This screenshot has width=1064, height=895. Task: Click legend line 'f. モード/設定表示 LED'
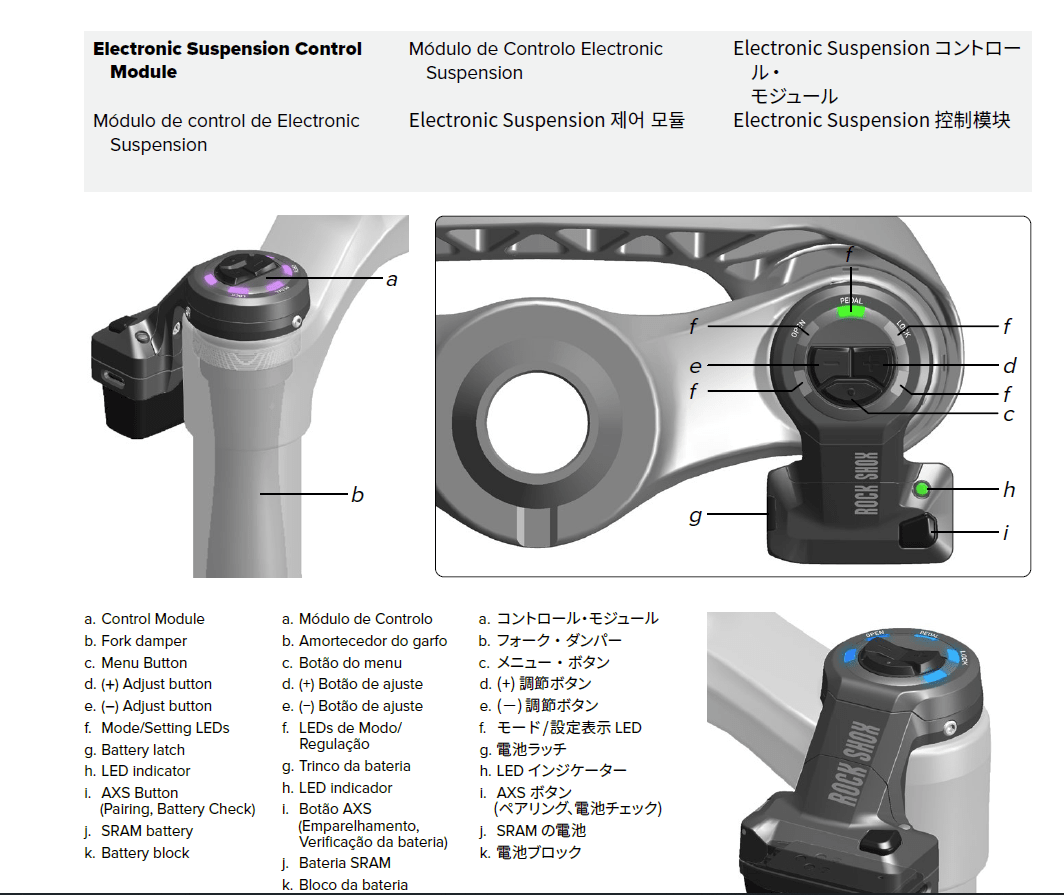pos(560,728)
